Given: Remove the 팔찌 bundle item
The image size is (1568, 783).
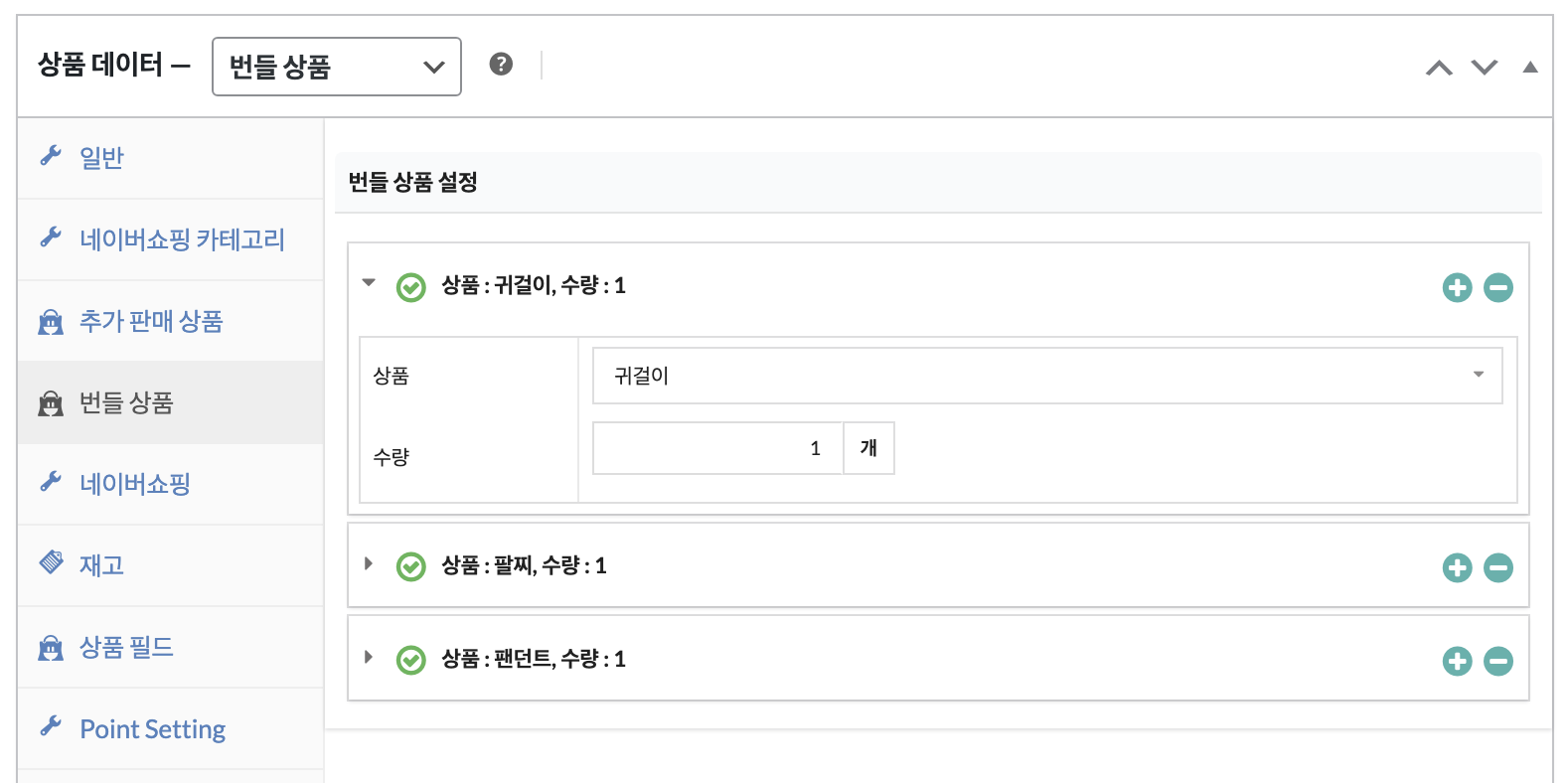Looking at the screenshot, I should (x=1497, y=567).
